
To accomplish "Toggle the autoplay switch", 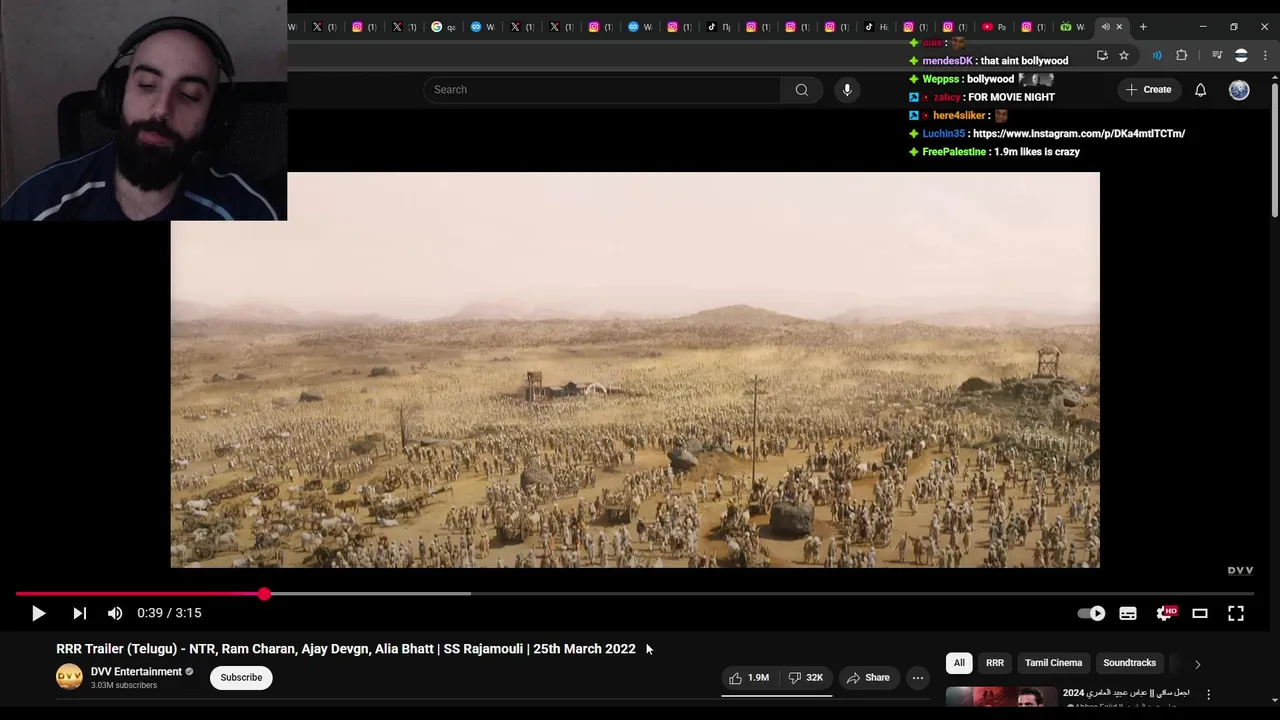I will coord(1091,613).
